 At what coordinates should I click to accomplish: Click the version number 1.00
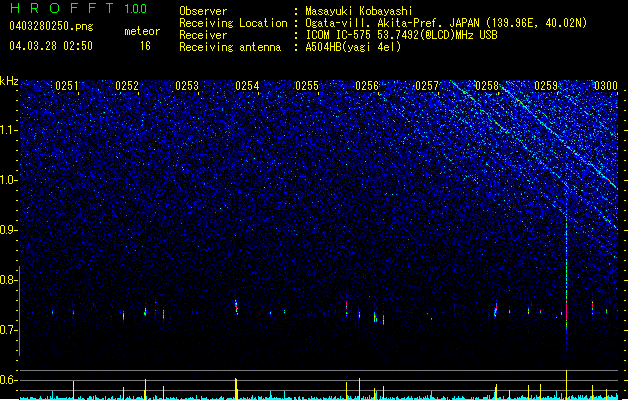click(135, 8)
